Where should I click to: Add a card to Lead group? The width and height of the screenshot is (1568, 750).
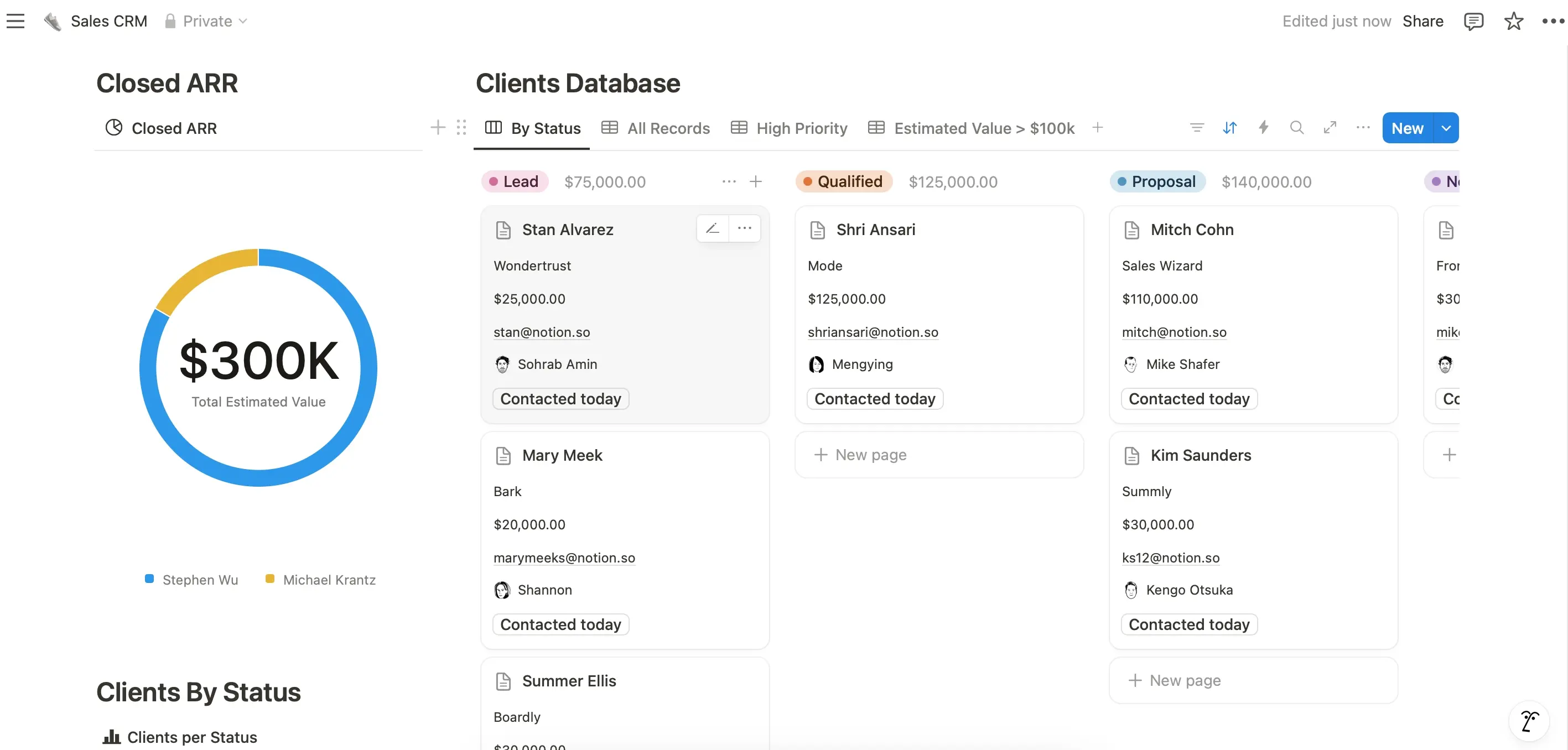(x=755, y=181)
